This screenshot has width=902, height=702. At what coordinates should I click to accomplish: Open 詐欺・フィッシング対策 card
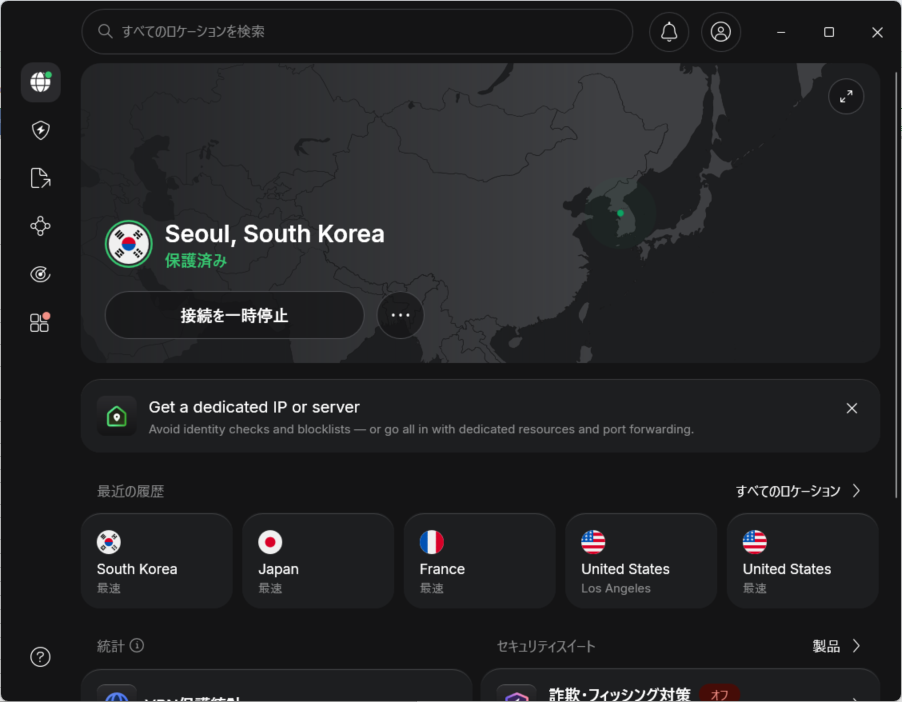[680, 686]
